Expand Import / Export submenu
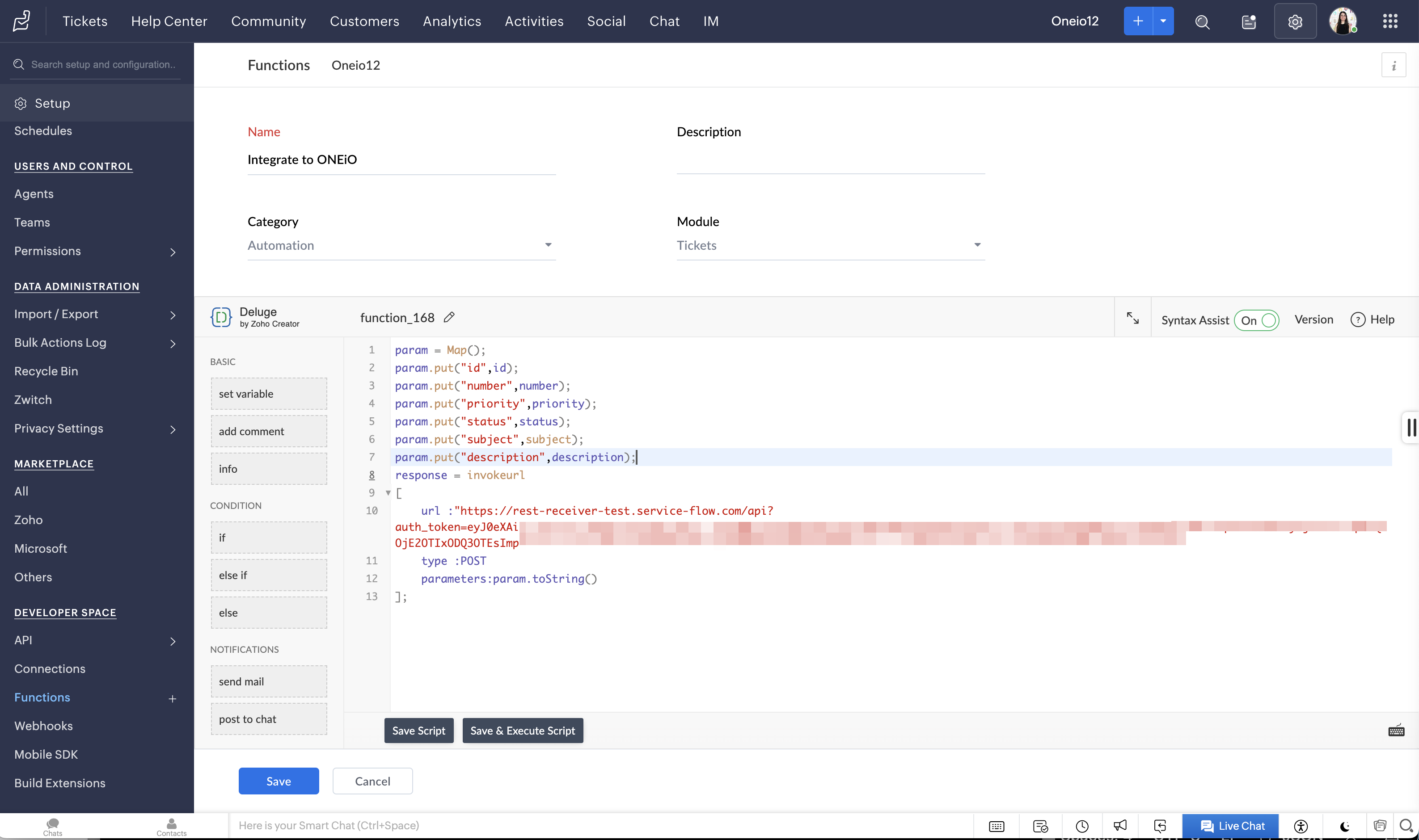This screenshot has height=840, width=1419. point(173,315)
